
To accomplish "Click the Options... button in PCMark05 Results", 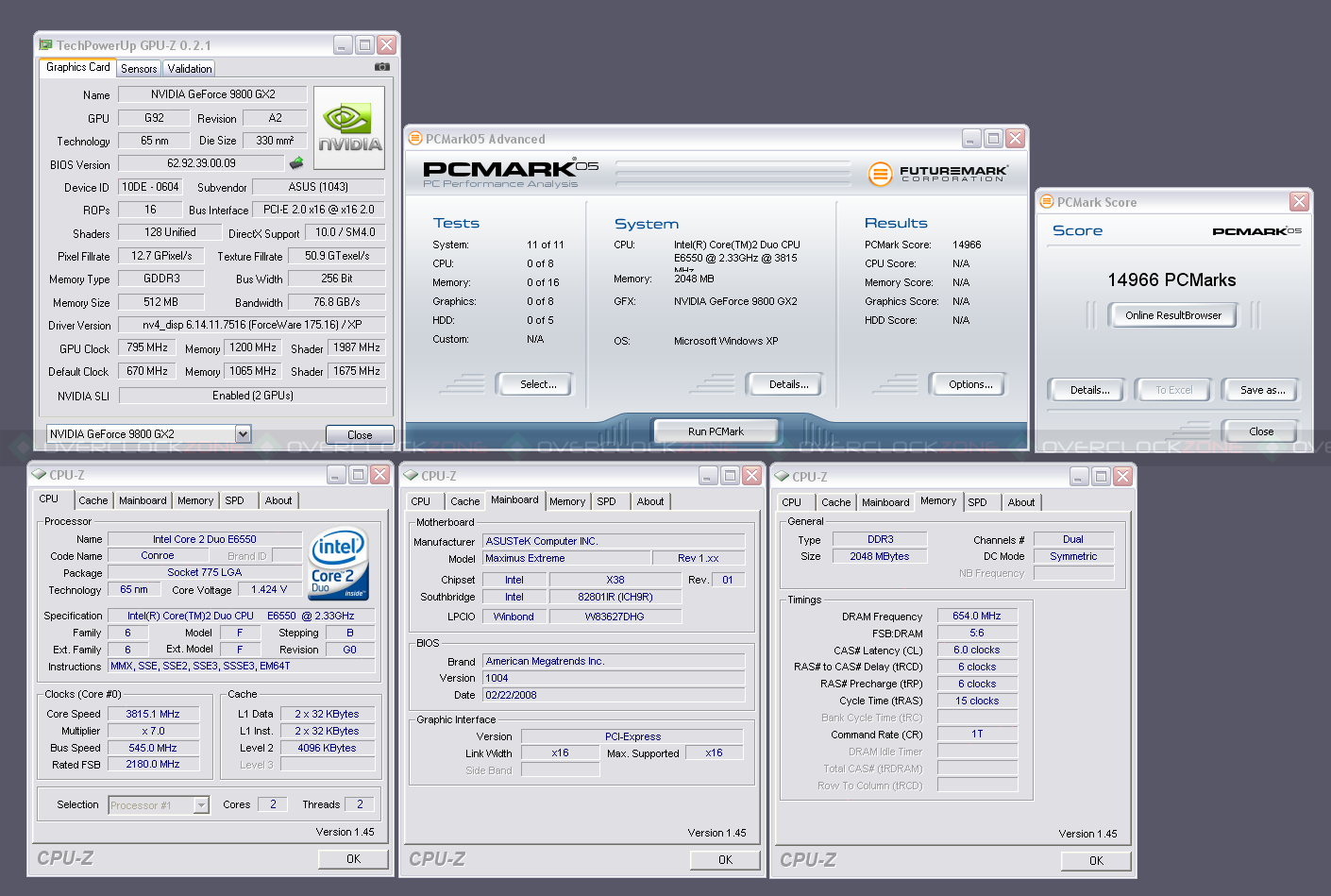I will [x=970, y=384].
